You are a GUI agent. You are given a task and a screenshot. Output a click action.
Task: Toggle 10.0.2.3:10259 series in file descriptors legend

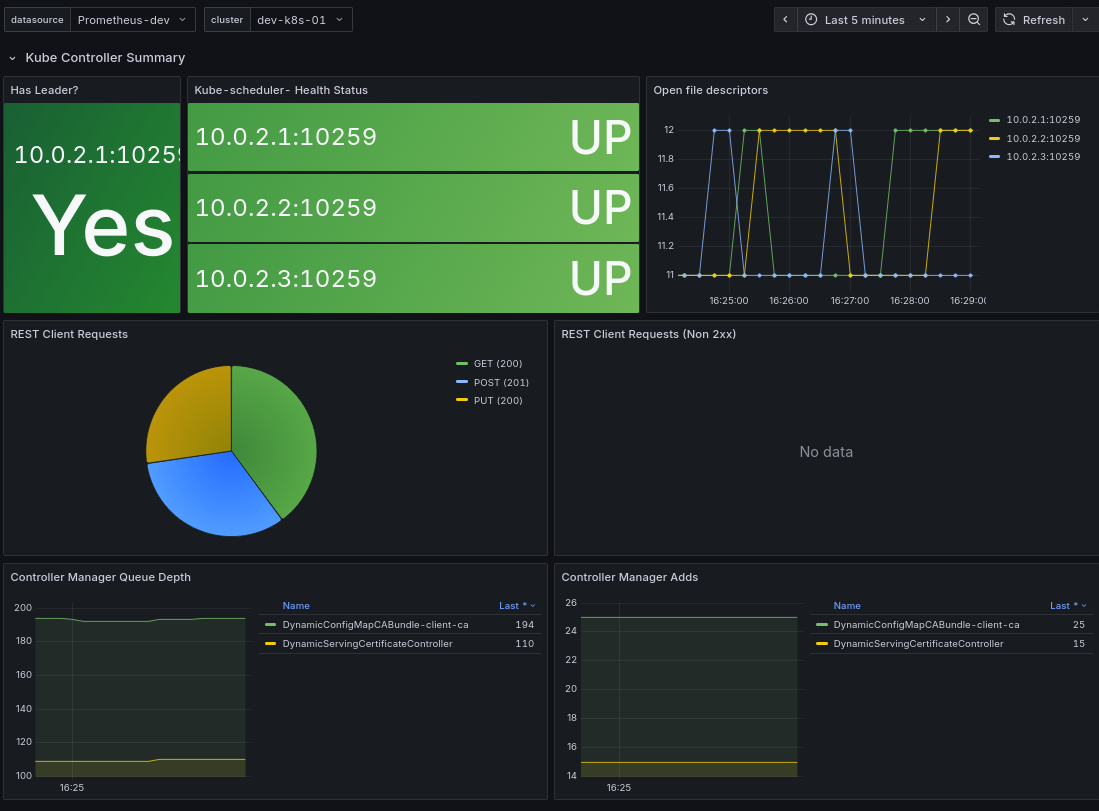[x=1043, y=156]
